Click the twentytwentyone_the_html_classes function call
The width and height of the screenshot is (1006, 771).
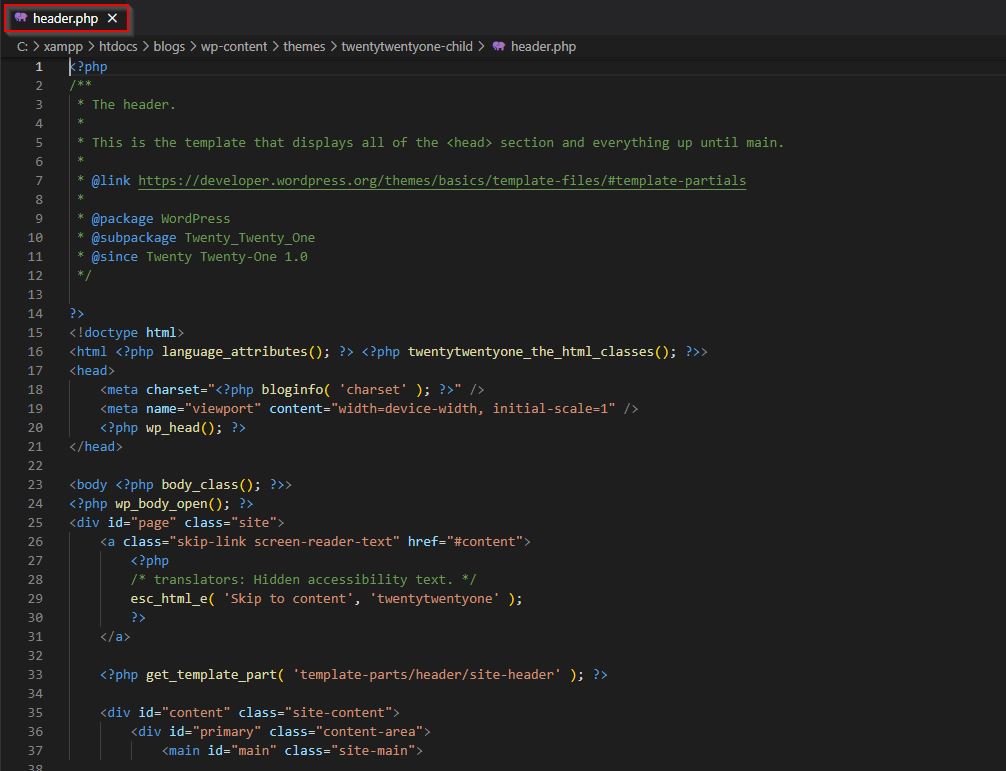pyautogui.click(x=531, y=352)
